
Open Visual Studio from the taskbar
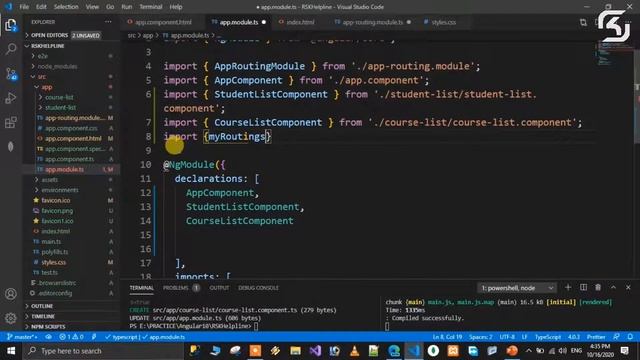tap(315, 351)
